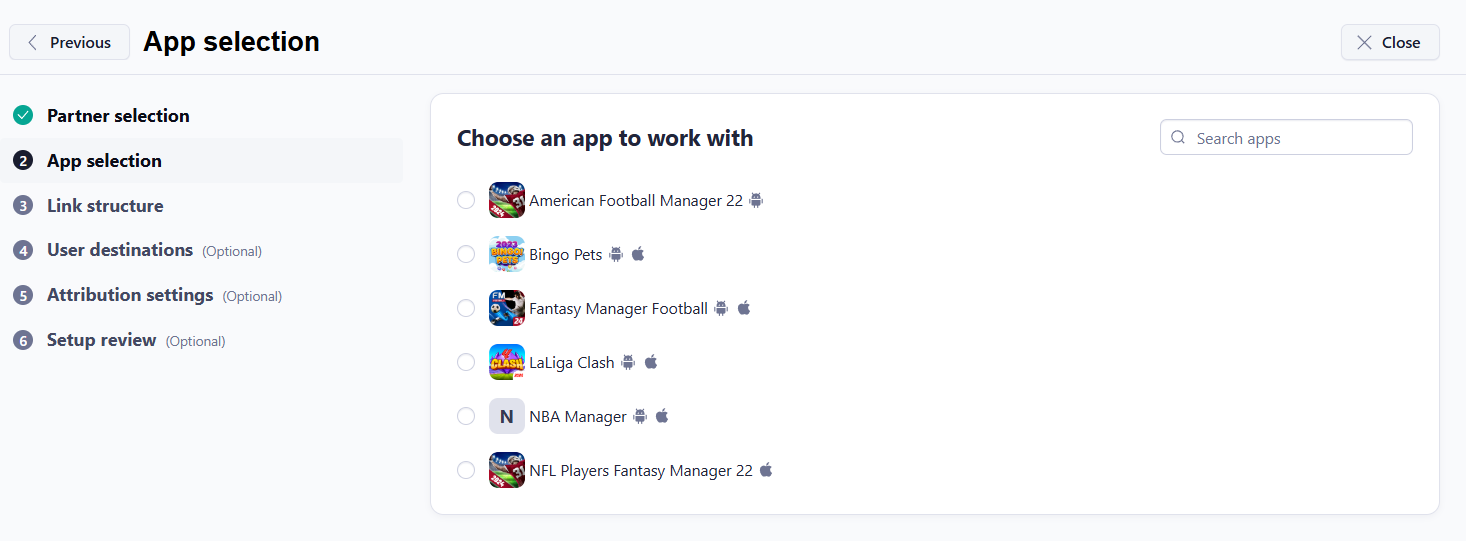1466x541 pixels.
Task: Click the Android icon beside Bingo Pets
Action: 616,254
